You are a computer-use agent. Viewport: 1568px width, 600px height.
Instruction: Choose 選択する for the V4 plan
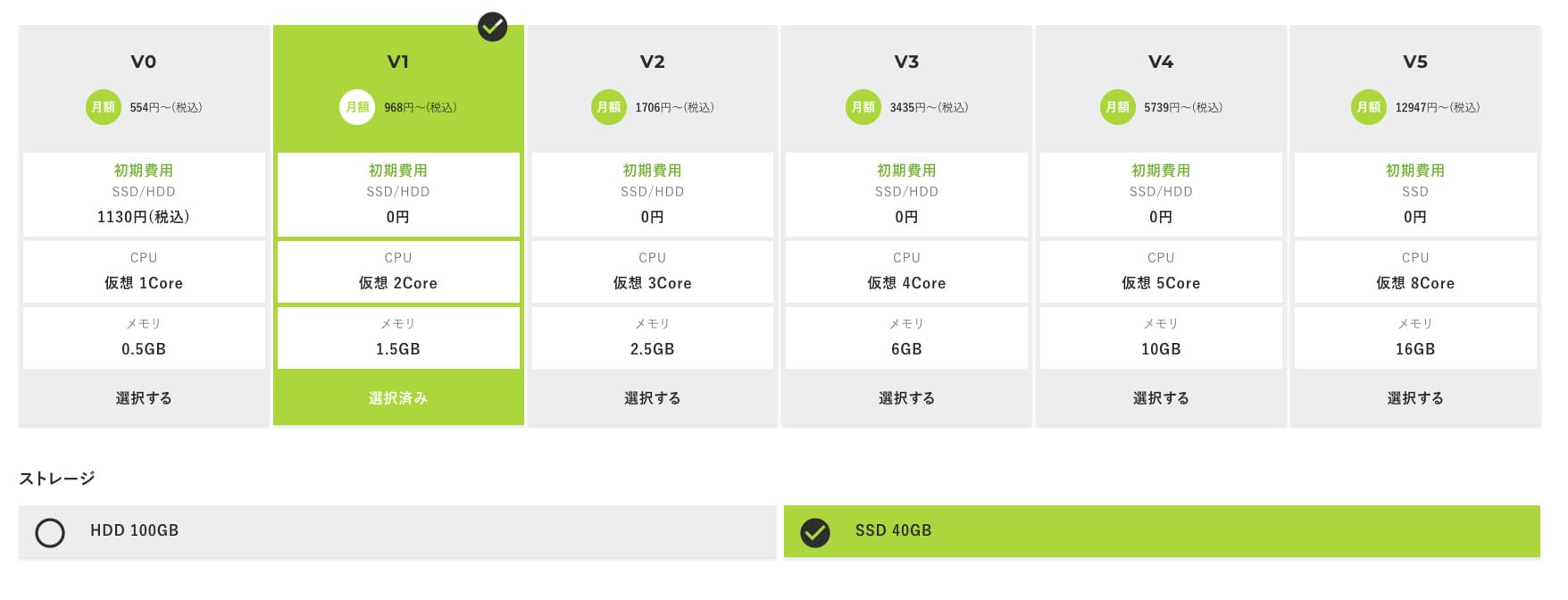point(1161,398)
